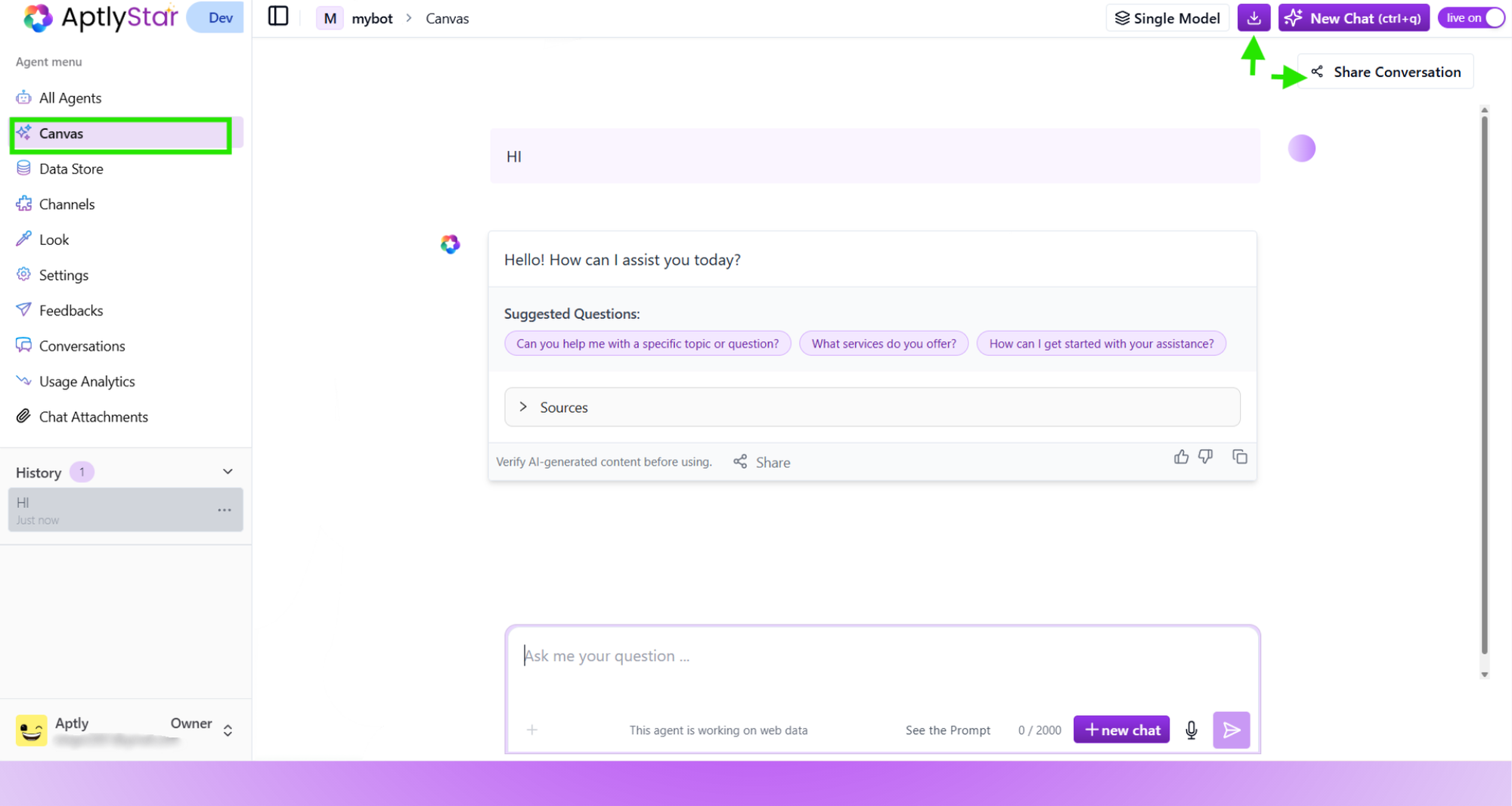Viewport: 1512px width, 806px height.
Task: Click Share below the bot reply
Action: (x=762, y=462)
